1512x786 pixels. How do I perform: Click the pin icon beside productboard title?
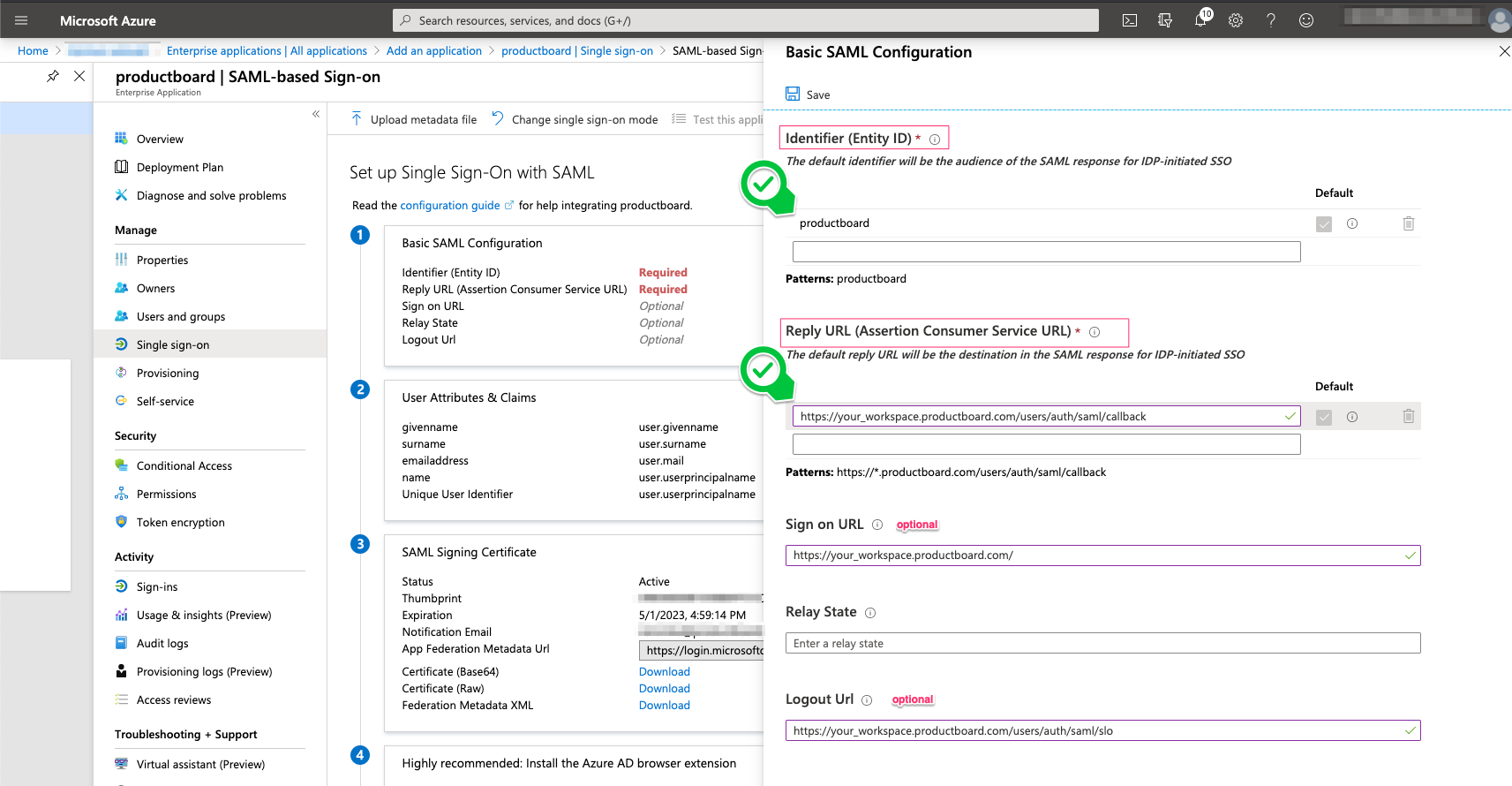pos(53,76)
